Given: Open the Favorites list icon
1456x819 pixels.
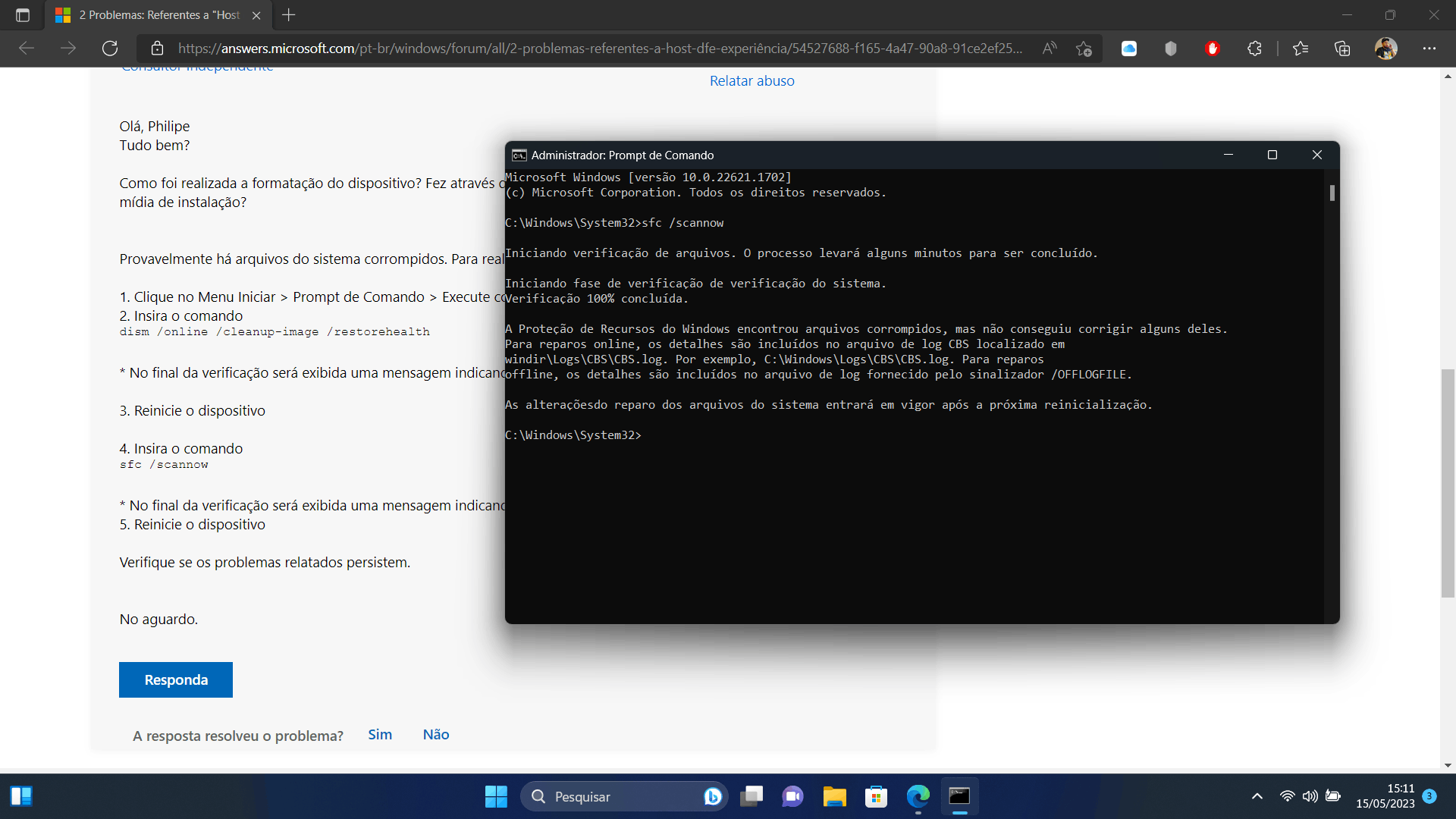Looking at the screenshot, I should click(x=1301, y=49).
